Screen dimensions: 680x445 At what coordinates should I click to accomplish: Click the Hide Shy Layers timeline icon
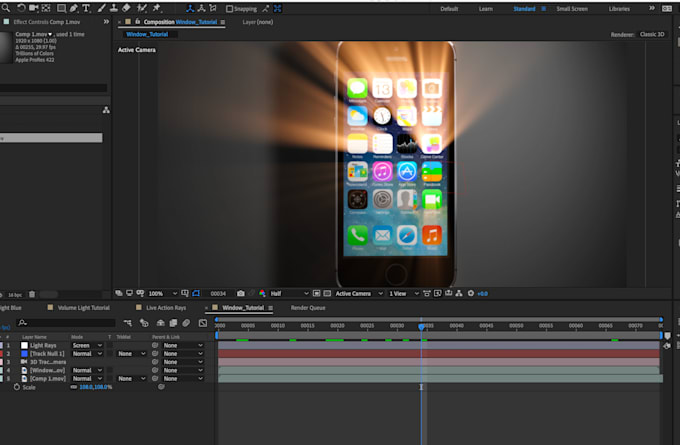coord(160,323)
